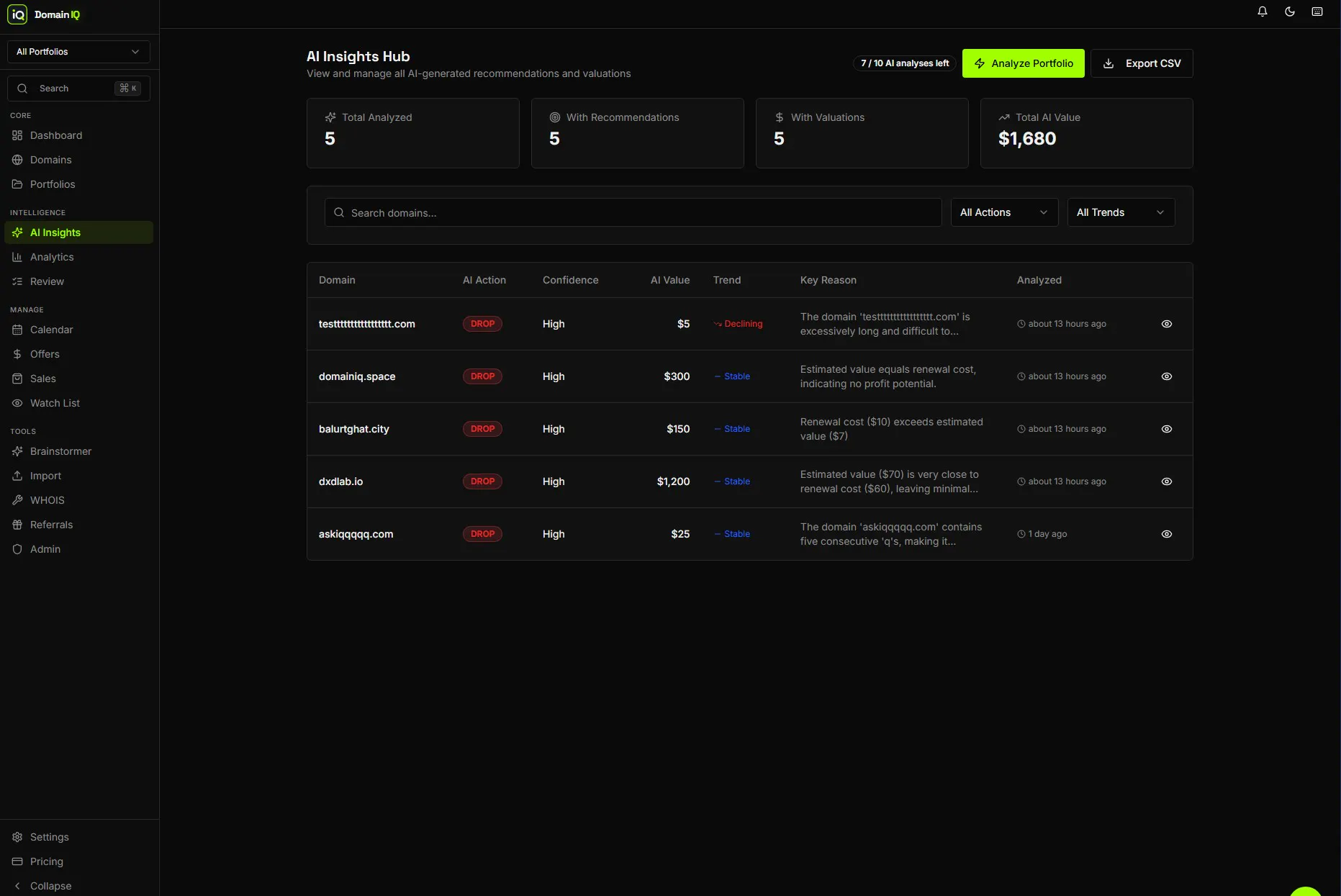Select Analytics in sidebar
Viewport: 1341px width, 896px height.
point(78,257)
